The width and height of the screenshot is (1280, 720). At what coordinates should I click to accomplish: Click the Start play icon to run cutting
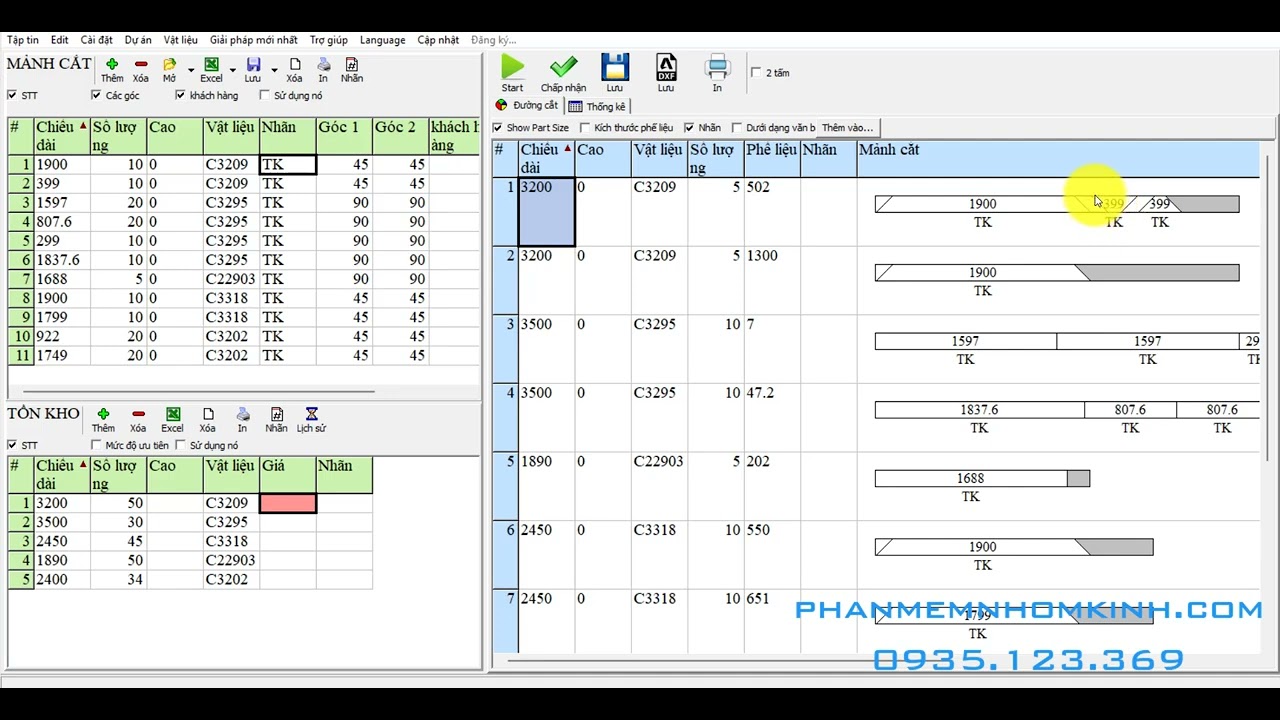(x=512, y=67)
